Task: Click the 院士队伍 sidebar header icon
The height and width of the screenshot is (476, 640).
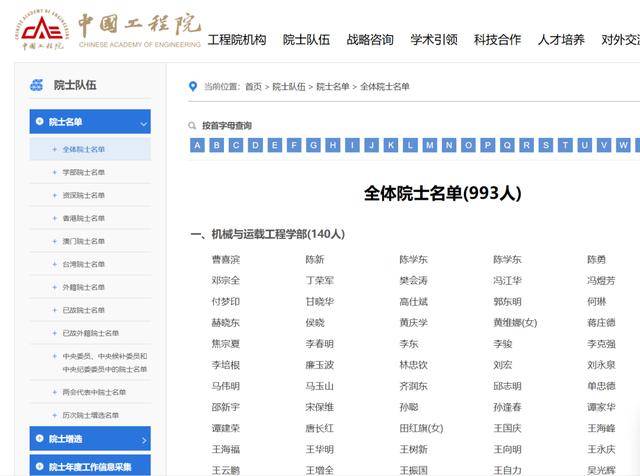Action: 37,85
